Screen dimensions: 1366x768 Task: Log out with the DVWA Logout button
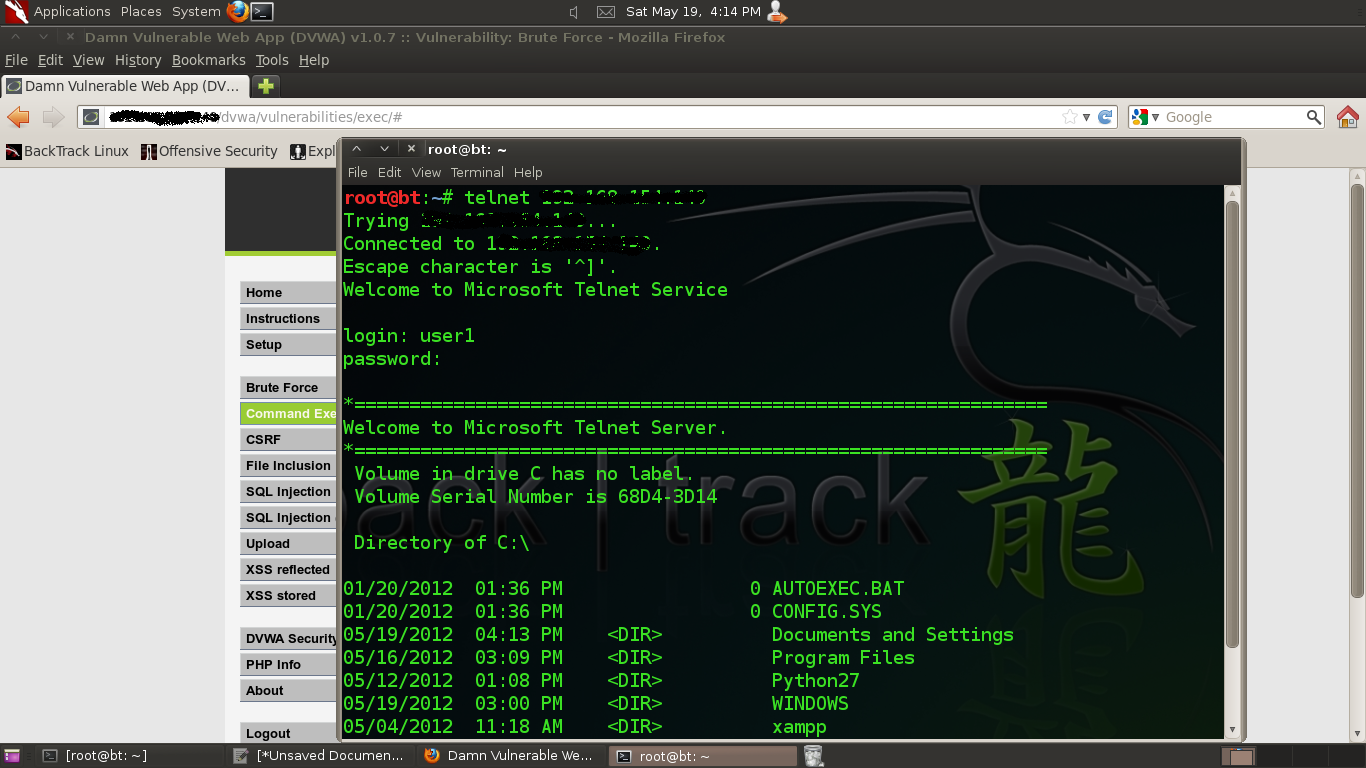pos(288,733)
